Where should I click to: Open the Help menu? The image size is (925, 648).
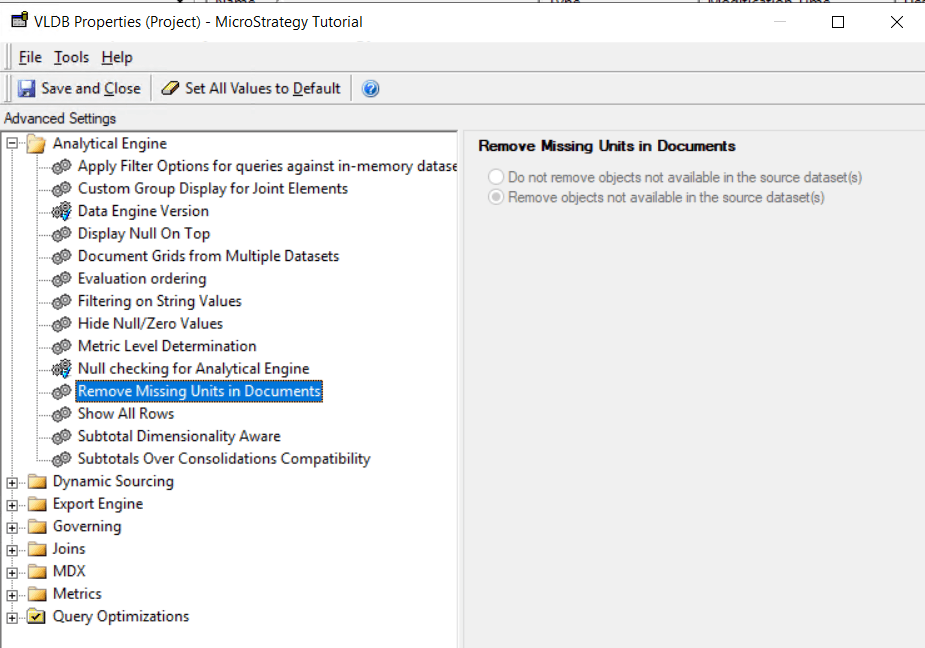point(117,57)
